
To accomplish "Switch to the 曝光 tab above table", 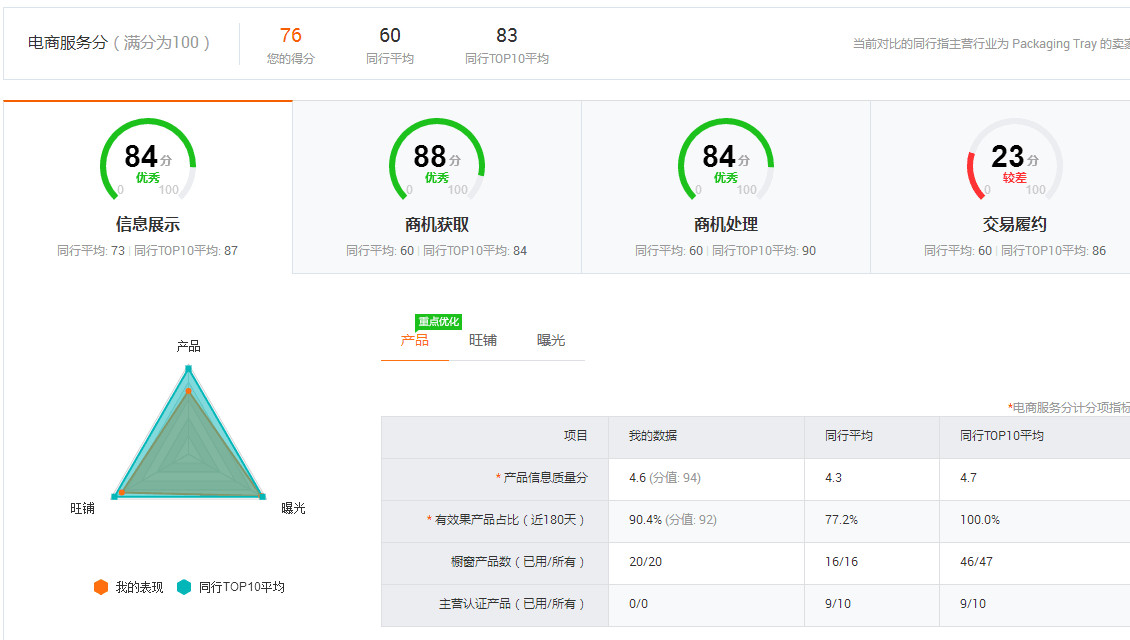I will point(551,340).
